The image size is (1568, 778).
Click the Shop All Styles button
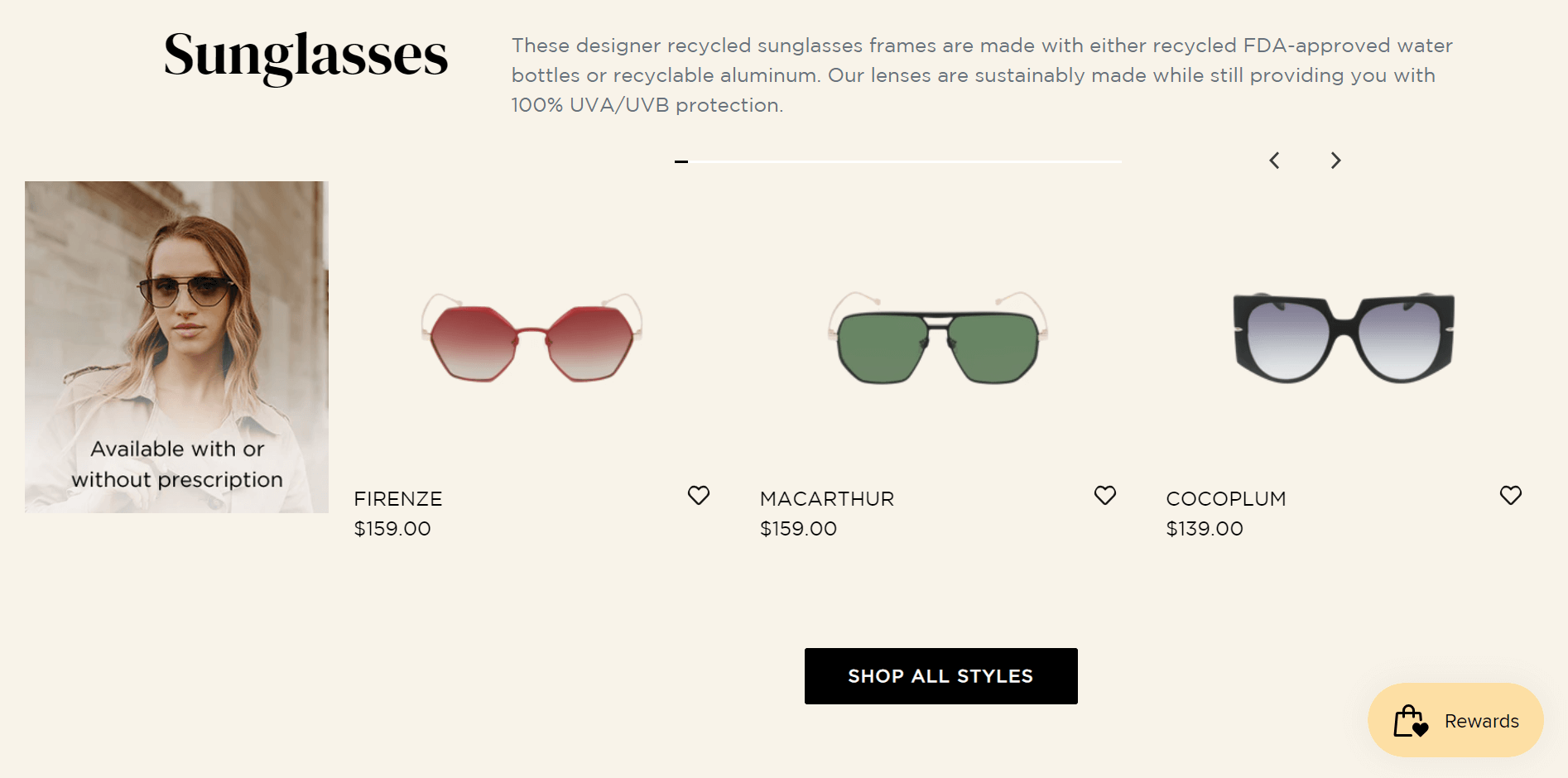940,676
